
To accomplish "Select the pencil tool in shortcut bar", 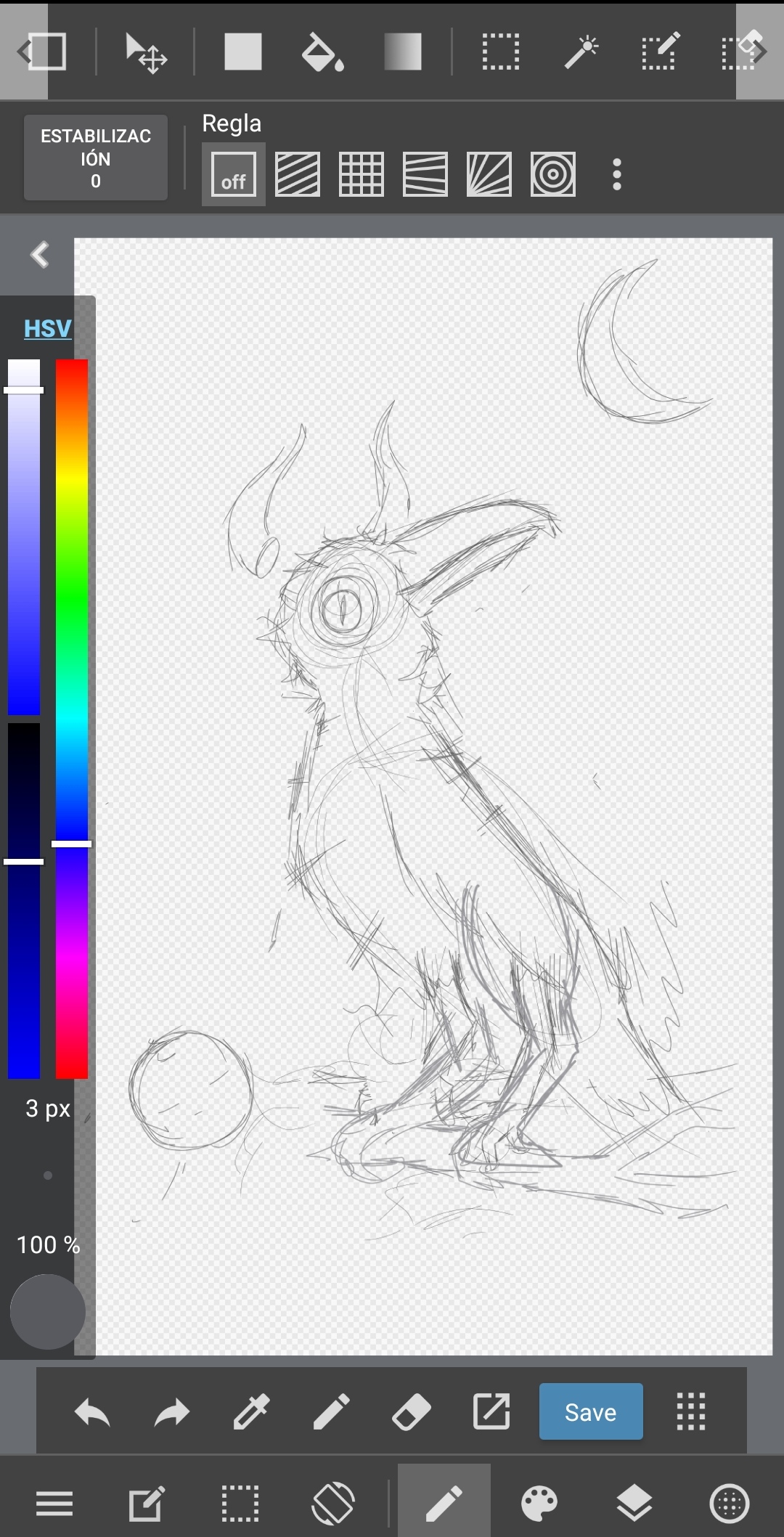I will [332, 1412].
